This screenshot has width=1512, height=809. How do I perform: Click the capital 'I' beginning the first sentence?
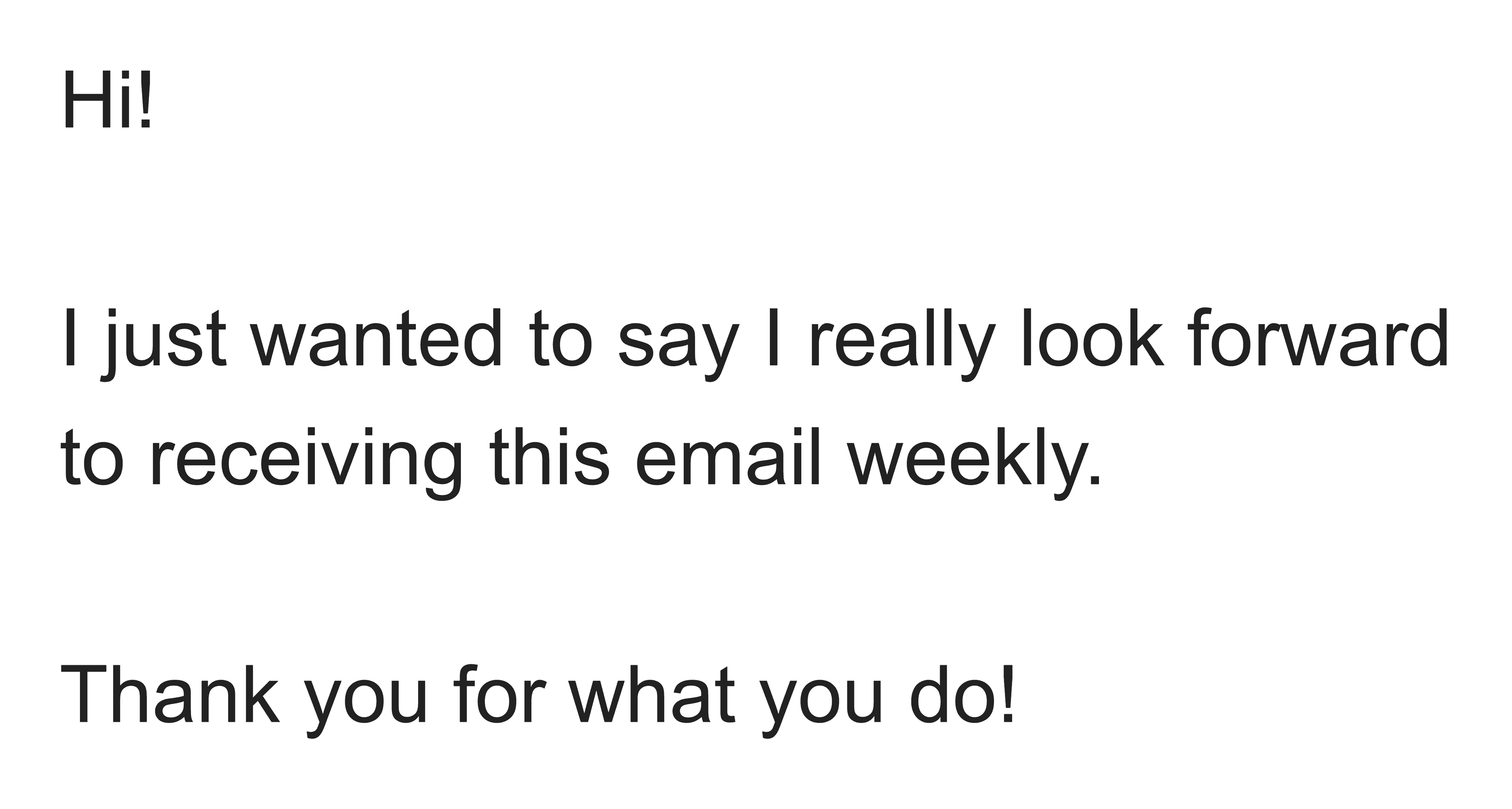(70, 337)
